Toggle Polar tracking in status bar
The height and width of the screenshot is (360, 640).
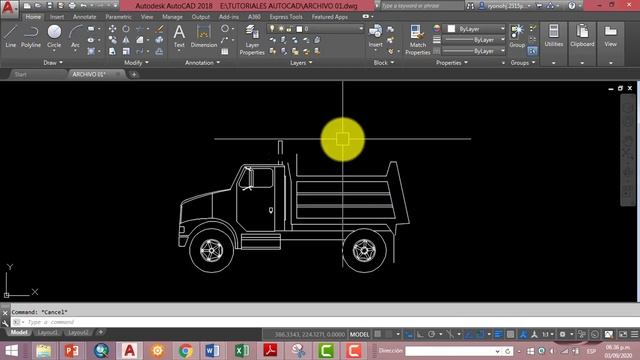(431, 334)
